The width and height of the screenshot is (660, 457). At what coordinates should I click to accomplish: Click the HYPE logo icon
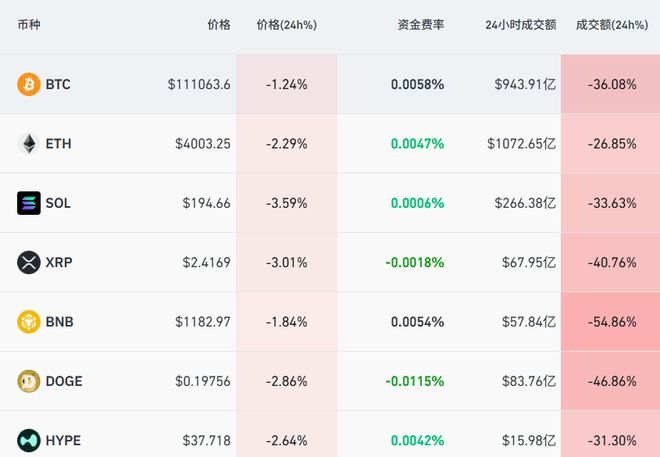[29, 440]
